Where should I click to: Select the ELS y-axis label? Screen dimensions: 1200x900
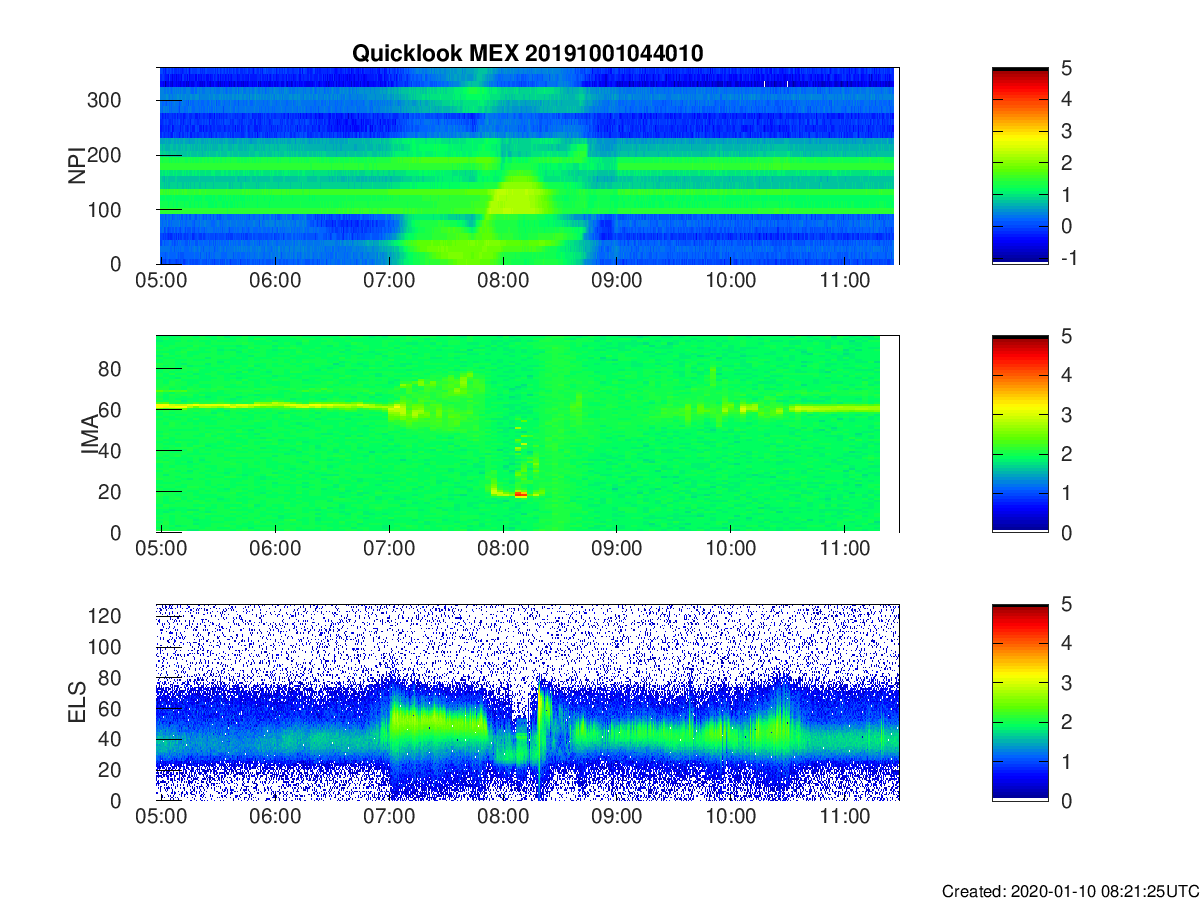pyautogui.click(x=76, y=702)
